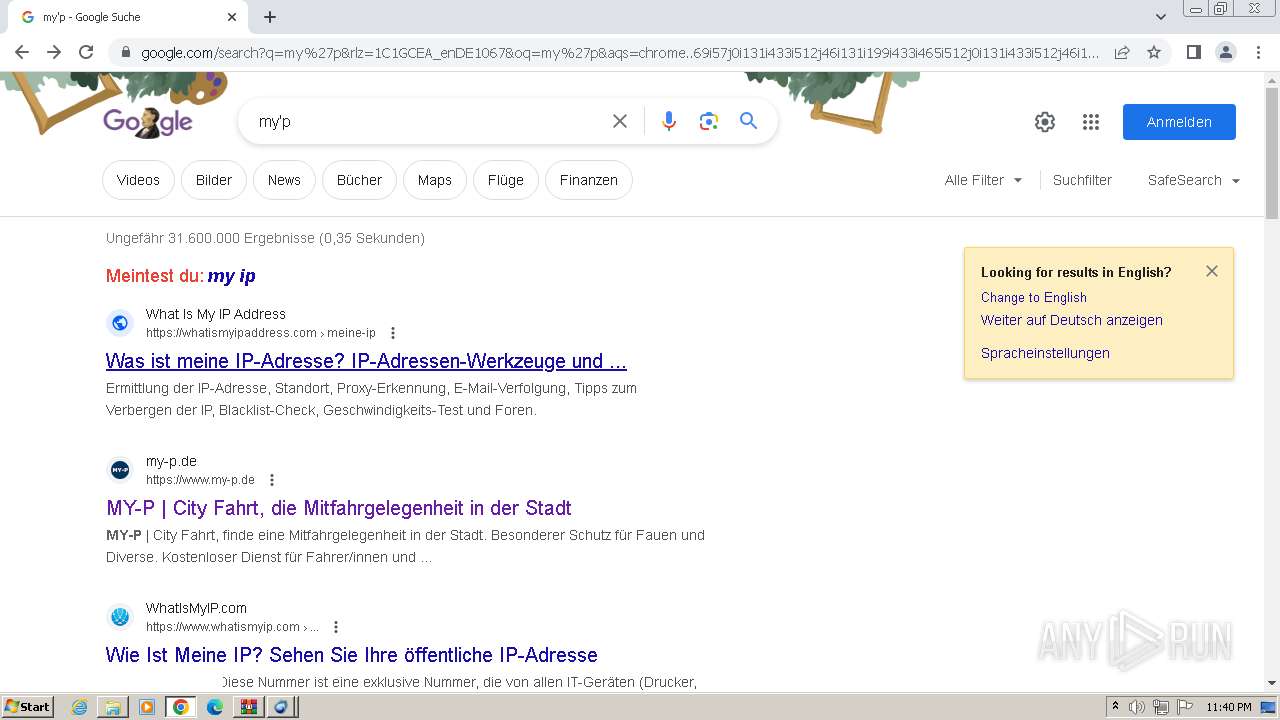Select Chrome taskbar button
Screen dimensions: 1280x720
(181, 707)
